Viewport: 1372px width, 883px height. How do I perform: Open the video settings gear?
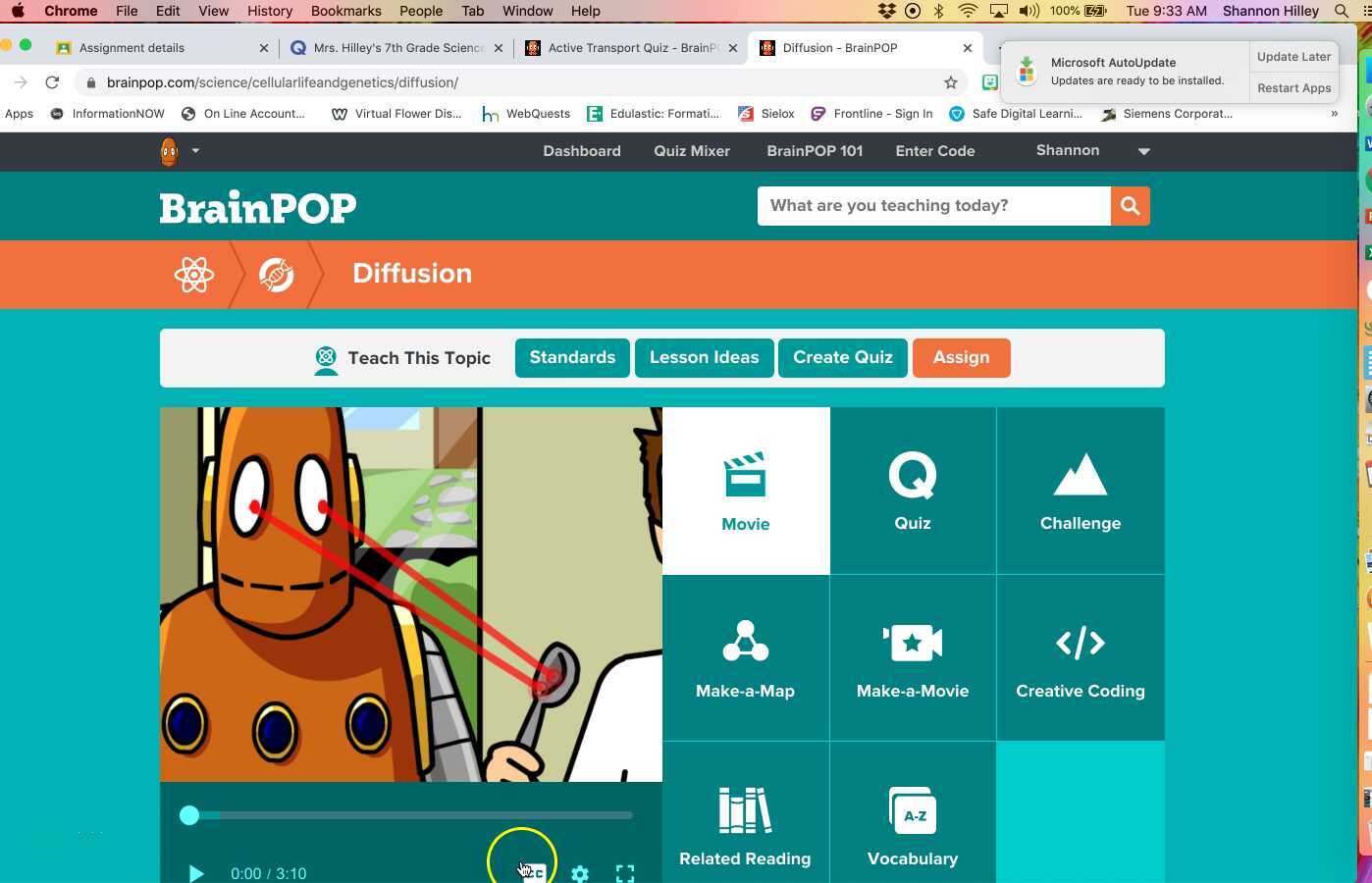(580, 873)
